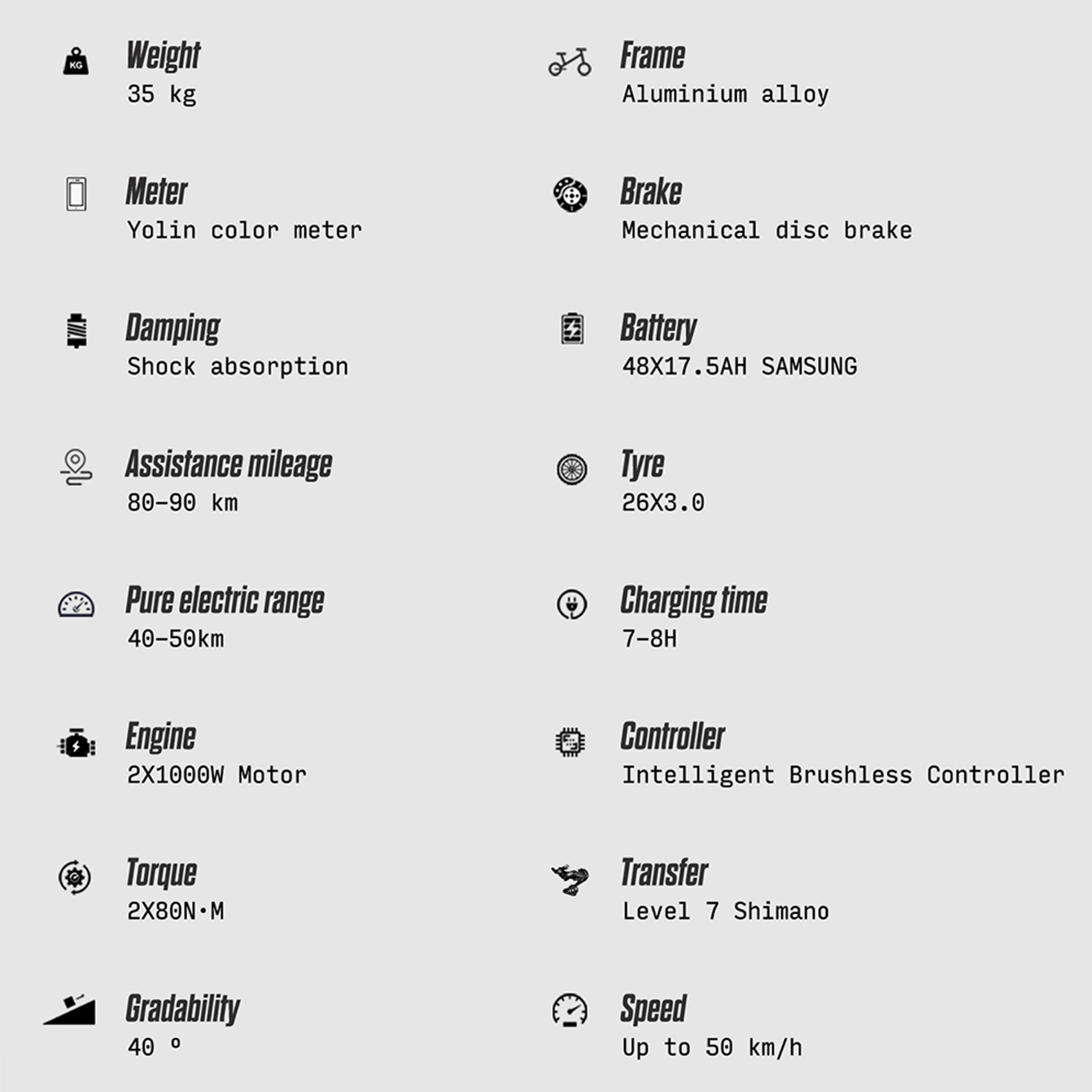The width and height of the screenshot is (1092, 1092).
Task: Click the gauge icon beside Pure electric range
Action: (76, 605)
